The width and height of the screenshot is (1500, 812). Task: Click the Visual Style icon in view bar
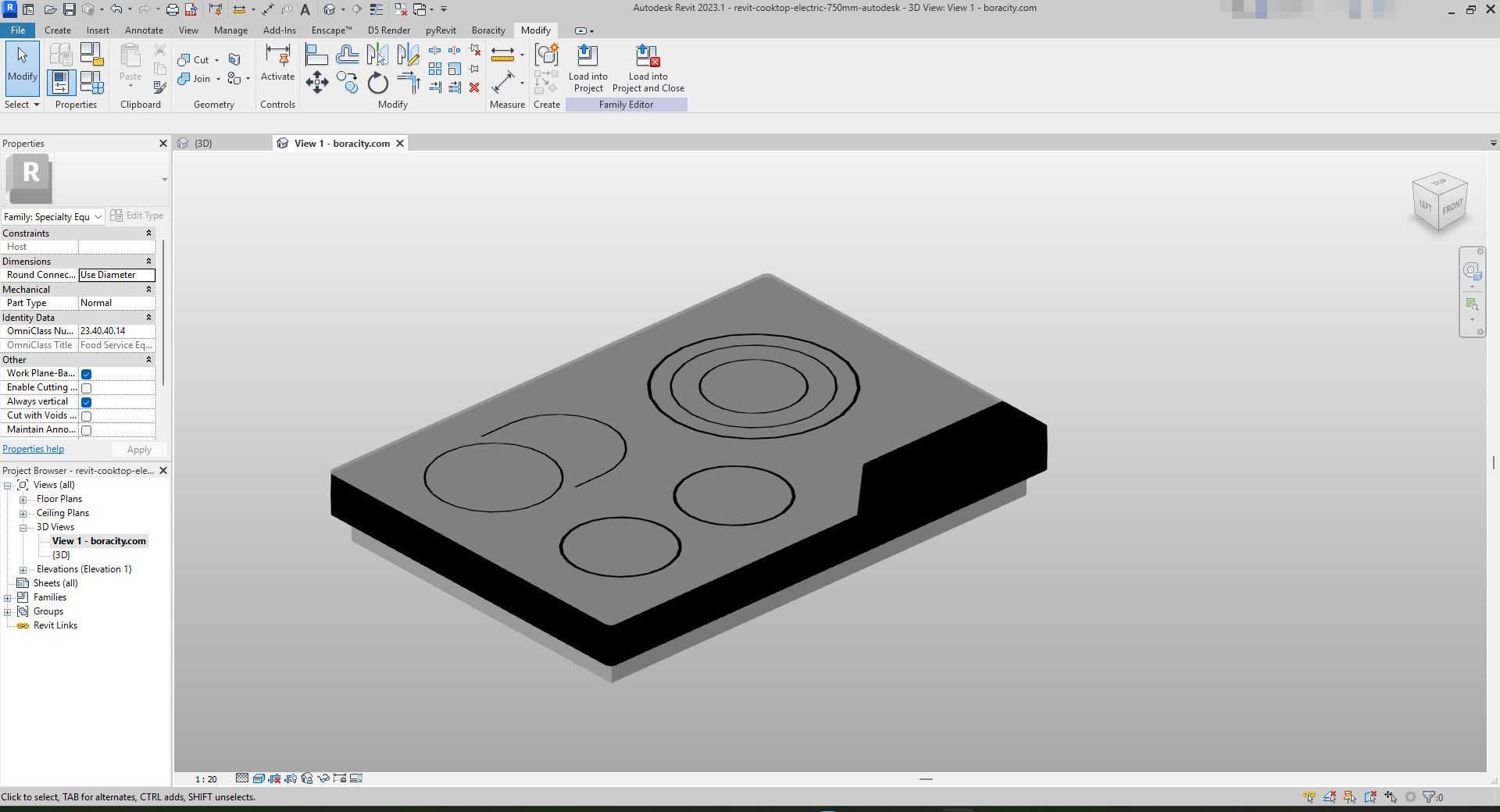[259, 778]
